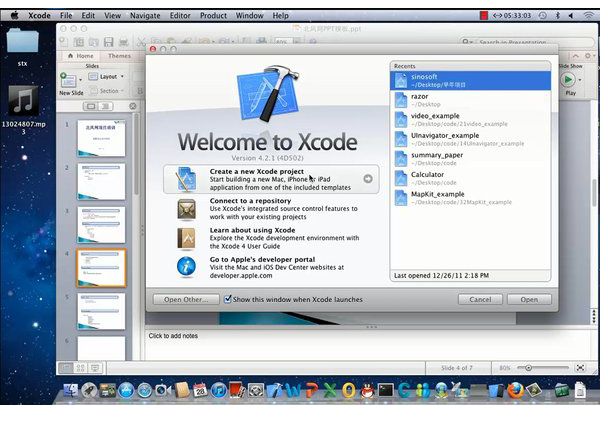Image resolution: width=608 pixels, height=421 pixels.
Task: Click the 13024807.mp3 music file icon
Action: coord(23,101)
